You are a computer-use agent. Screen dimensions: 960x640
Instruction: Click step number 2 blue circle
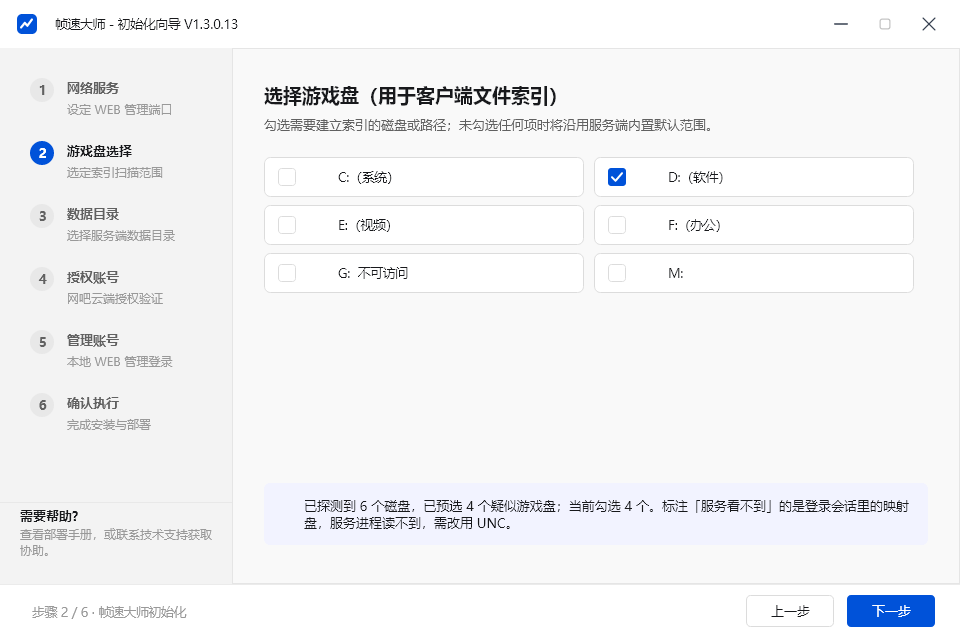pyautogui.click(x=42, y=153)
